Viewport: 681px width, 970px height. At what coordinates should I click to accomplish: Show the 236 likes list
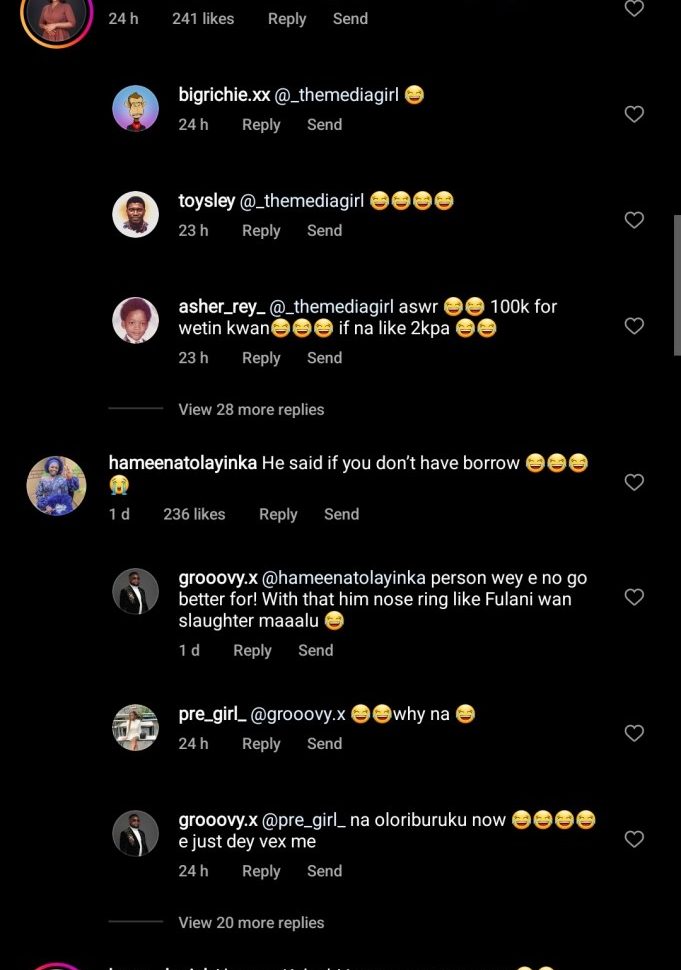pyautogui.click(x=194, y=514)
